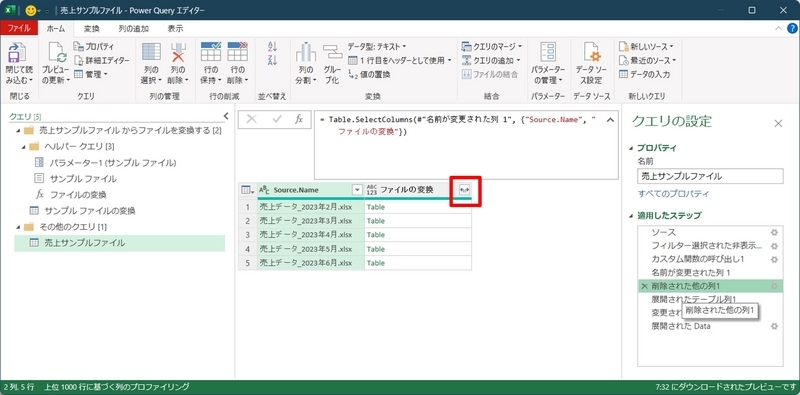Click the ABC123 type icon of ファイルの変換
The height and width of the screenshot is (395, 800).
(x=371, y=190)
